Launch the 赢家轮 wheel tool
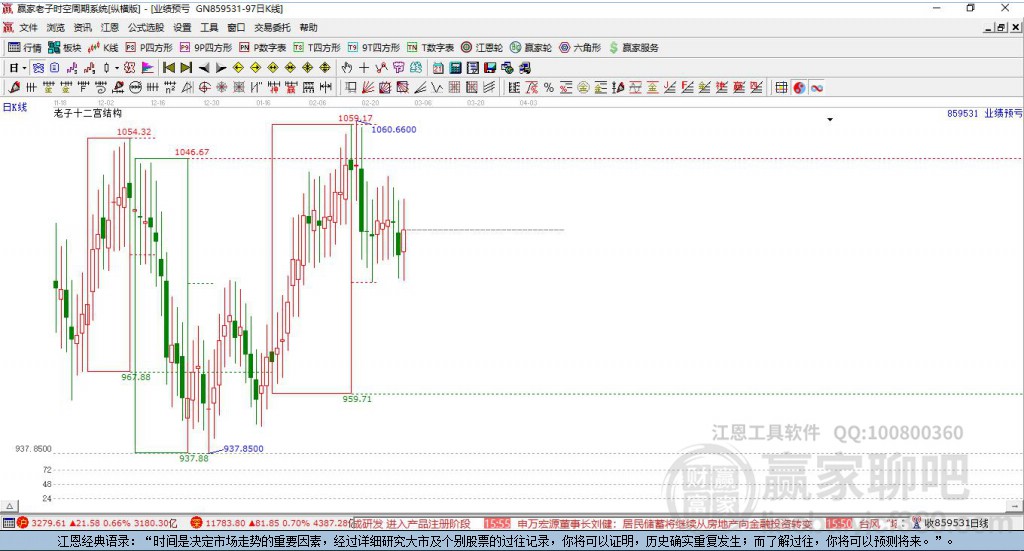The image size is (1024, 551). (x=531, y=48)
